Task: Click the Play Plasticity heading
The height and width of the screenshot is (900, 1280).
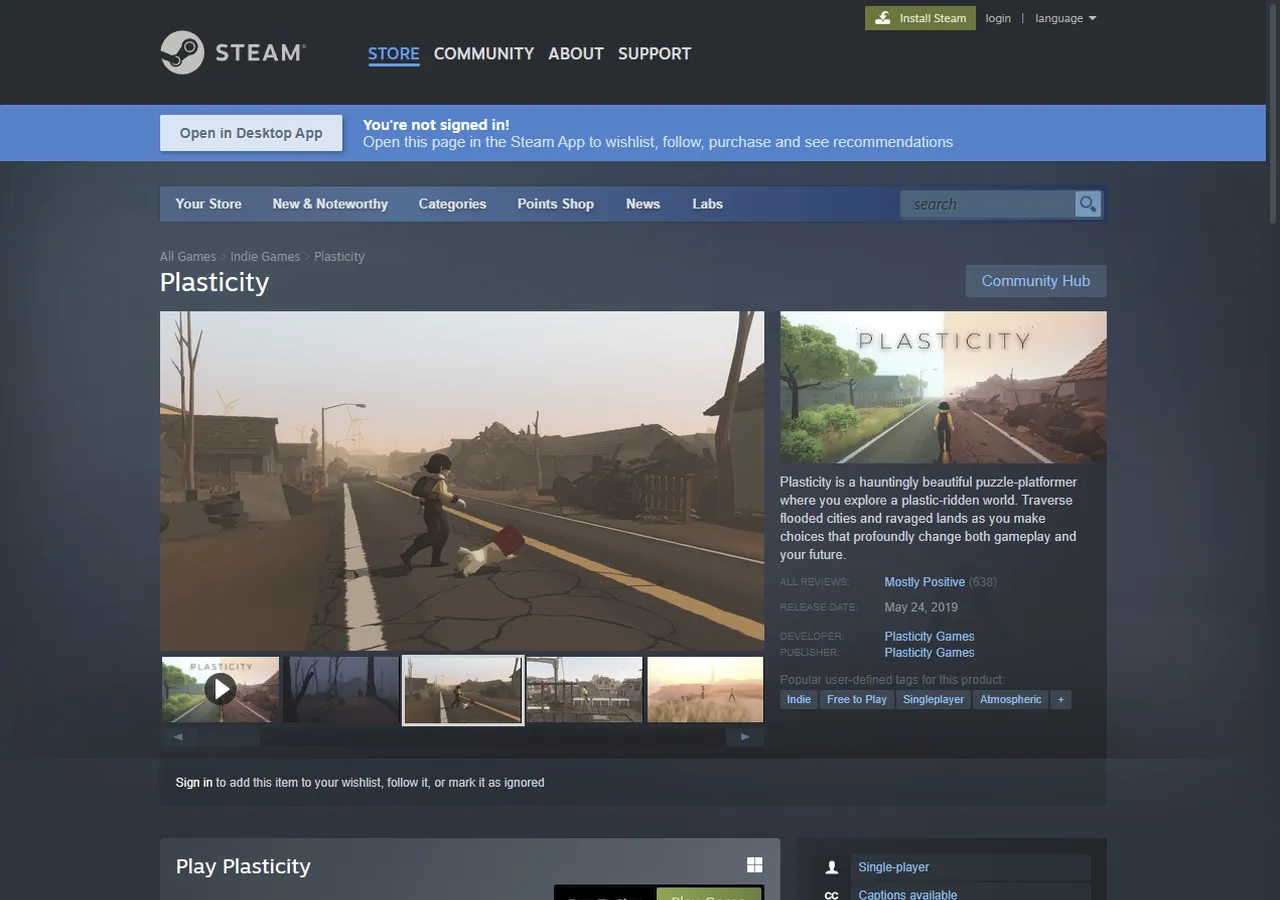Action: [243, 866]
